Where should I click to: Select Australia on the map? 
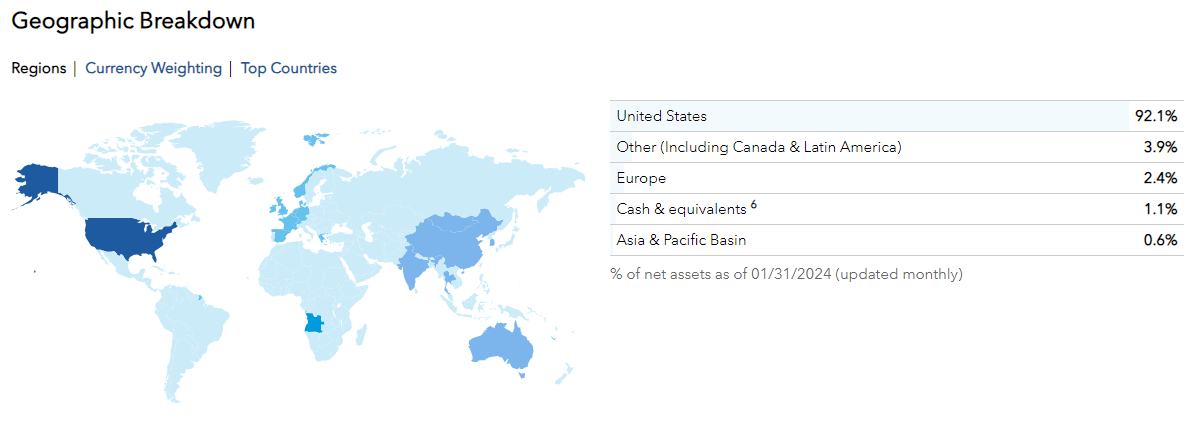498,345
